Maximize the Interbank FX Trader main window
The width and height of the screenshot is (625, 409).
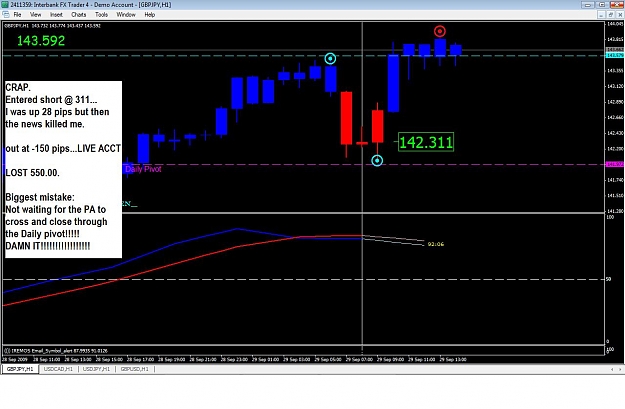602,5
